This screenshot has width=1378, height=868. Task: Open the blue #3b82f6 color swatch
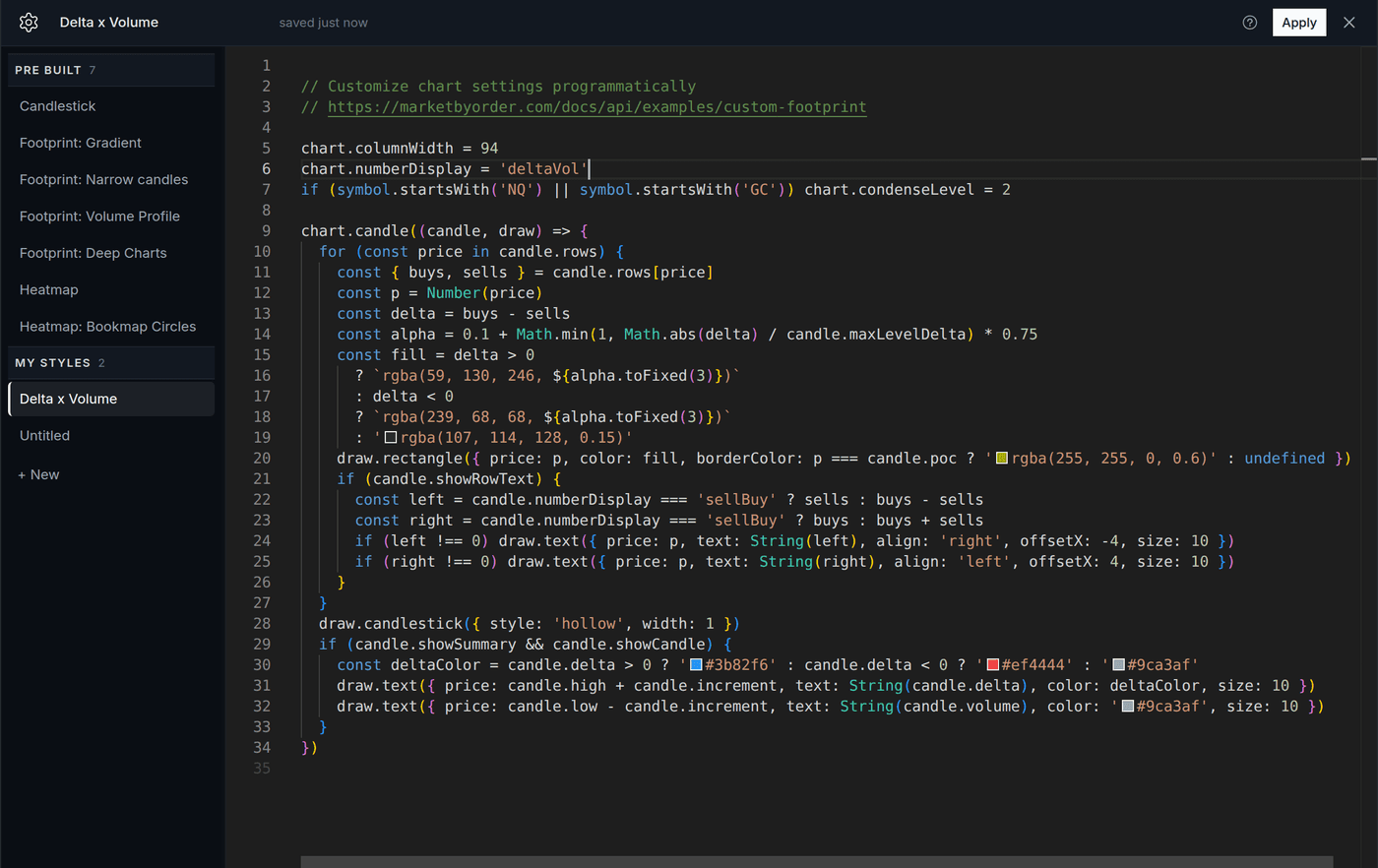pos(696,665)
